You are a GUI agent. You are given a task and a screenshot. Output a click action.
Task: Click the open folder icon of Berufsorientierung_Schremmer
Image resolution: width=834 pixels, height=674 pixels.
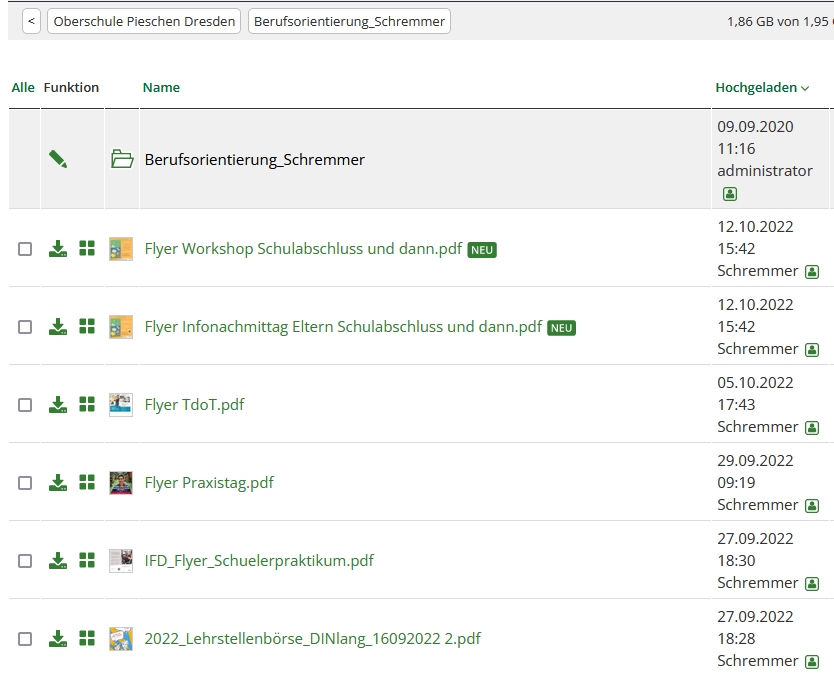[122, 159]
